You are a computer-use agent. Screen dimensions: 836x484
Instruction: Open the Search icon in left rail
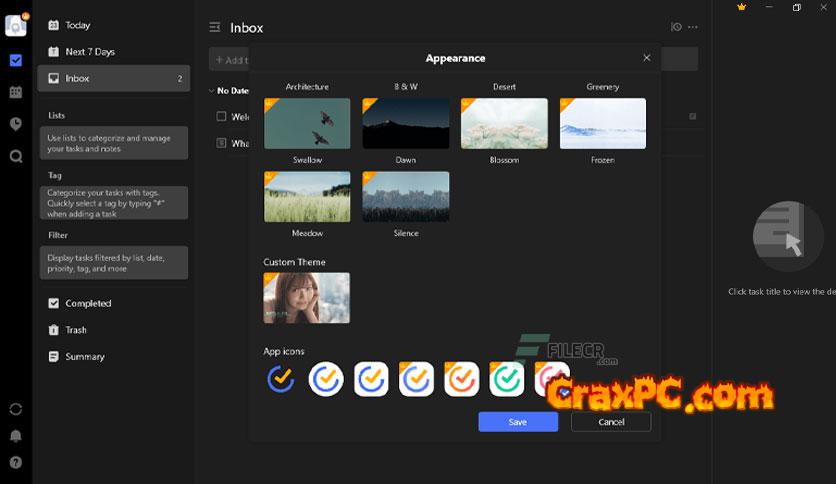(x=16, y=156)
